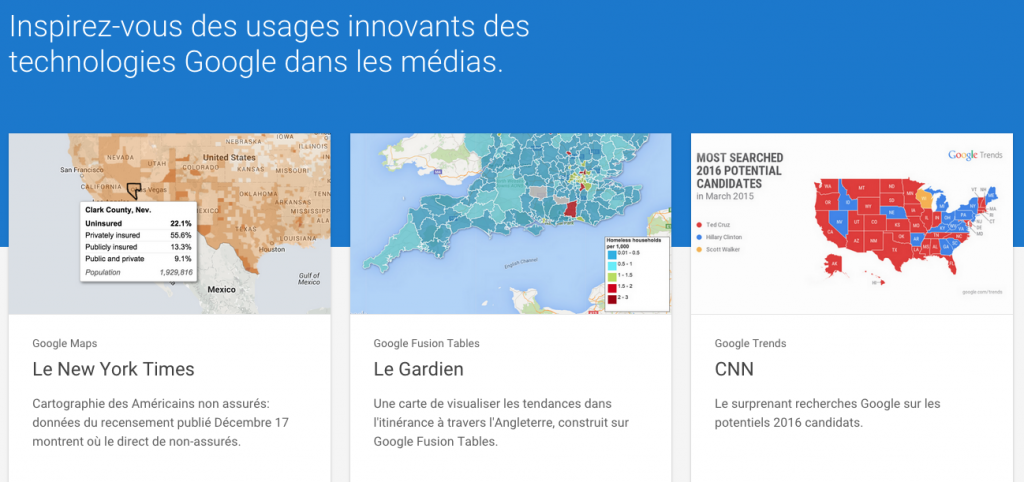Click the Le New York Times card title
Image resolution: width=1024 pixels, height=482 pixels.
point(114,369)
